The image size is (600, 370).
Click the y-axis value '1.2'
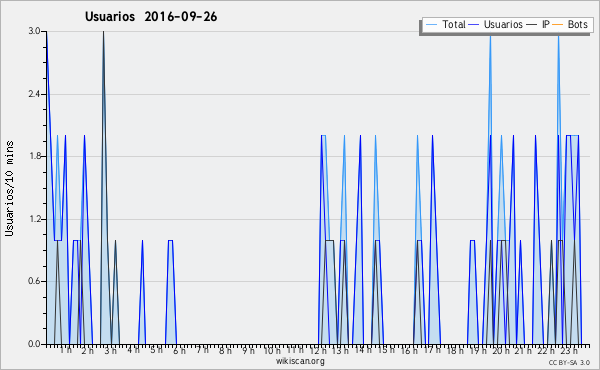[34, 219]
